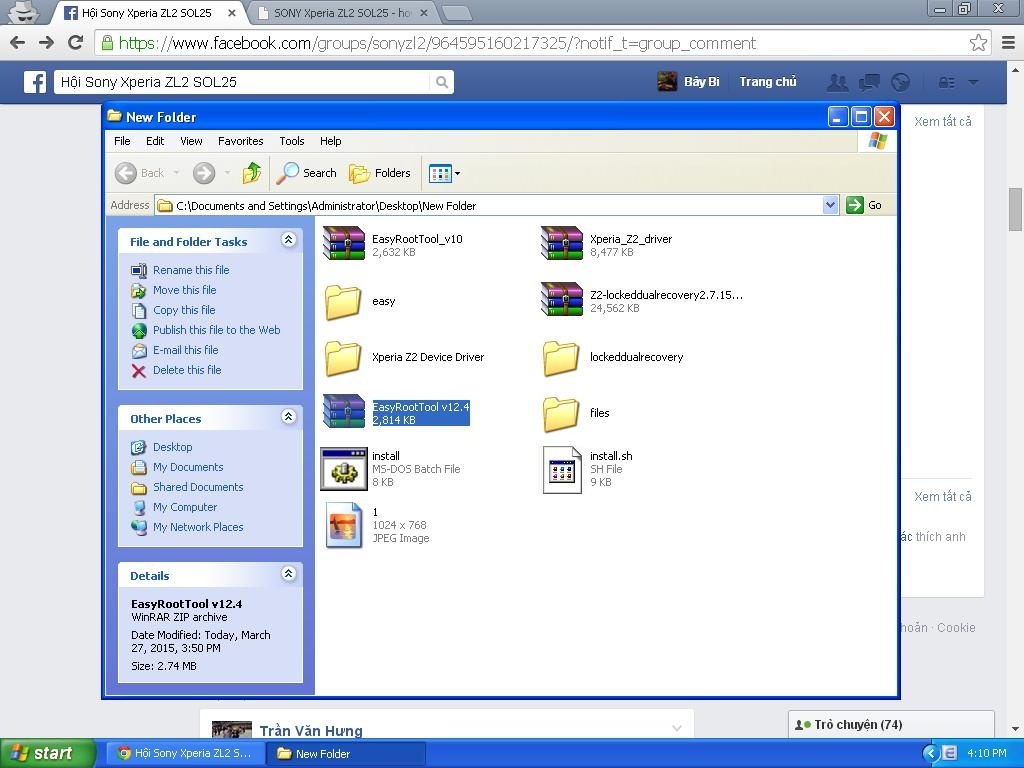Viewport: 1024px width, 768px height.
Task: Select the easy folder icon
Action: click(344, 300)
